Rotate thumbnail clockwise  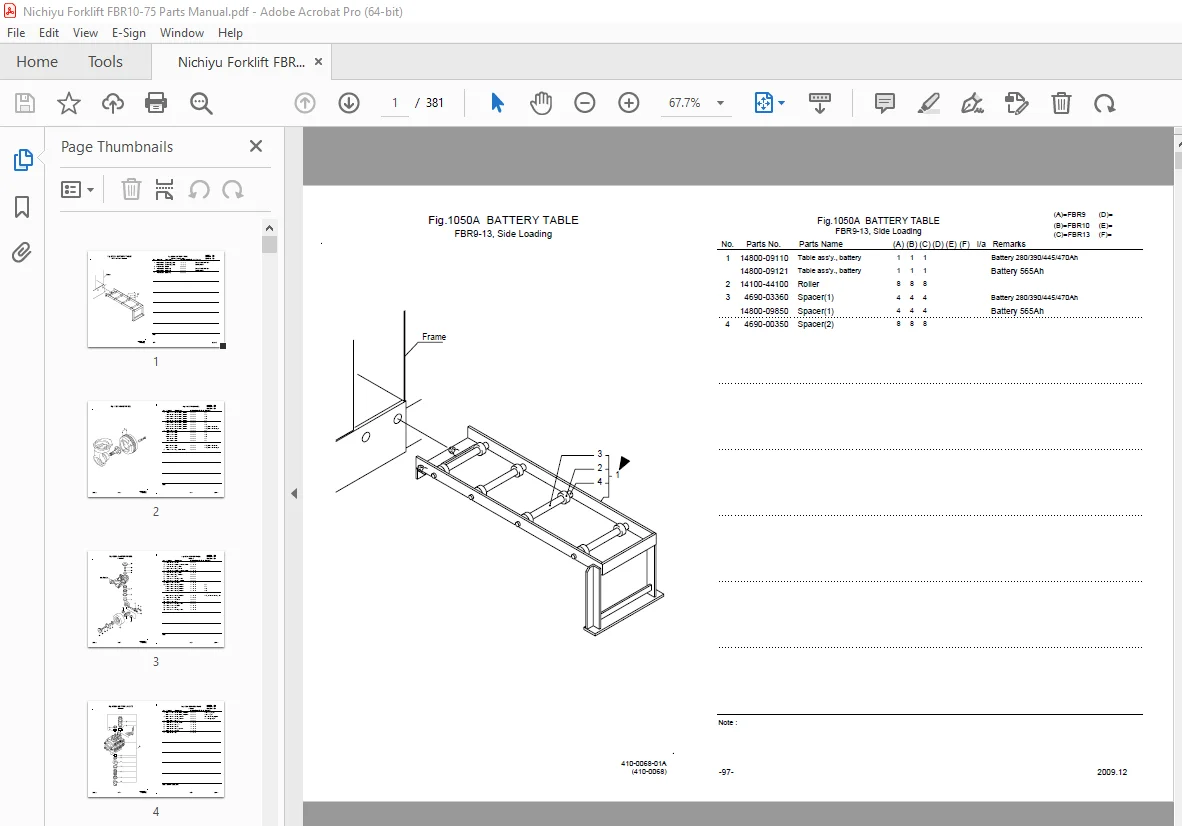tap(233, 189)
